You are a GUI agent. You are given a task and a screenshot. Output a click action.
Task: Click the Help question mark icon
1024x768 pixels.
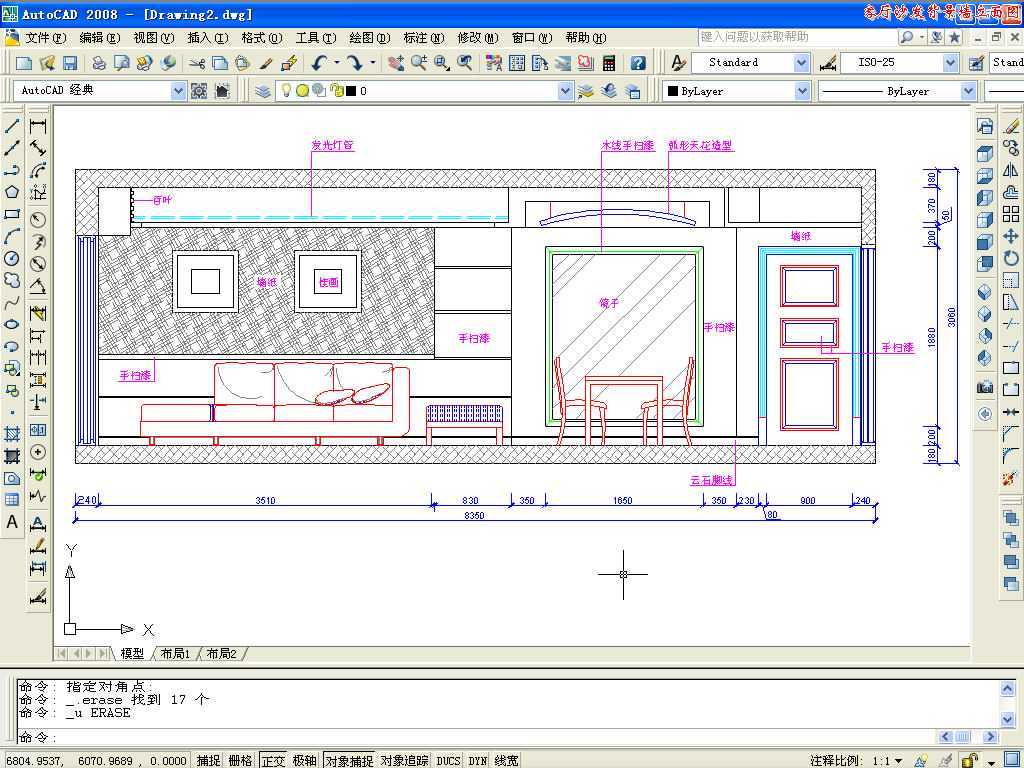tap(638, 63)
